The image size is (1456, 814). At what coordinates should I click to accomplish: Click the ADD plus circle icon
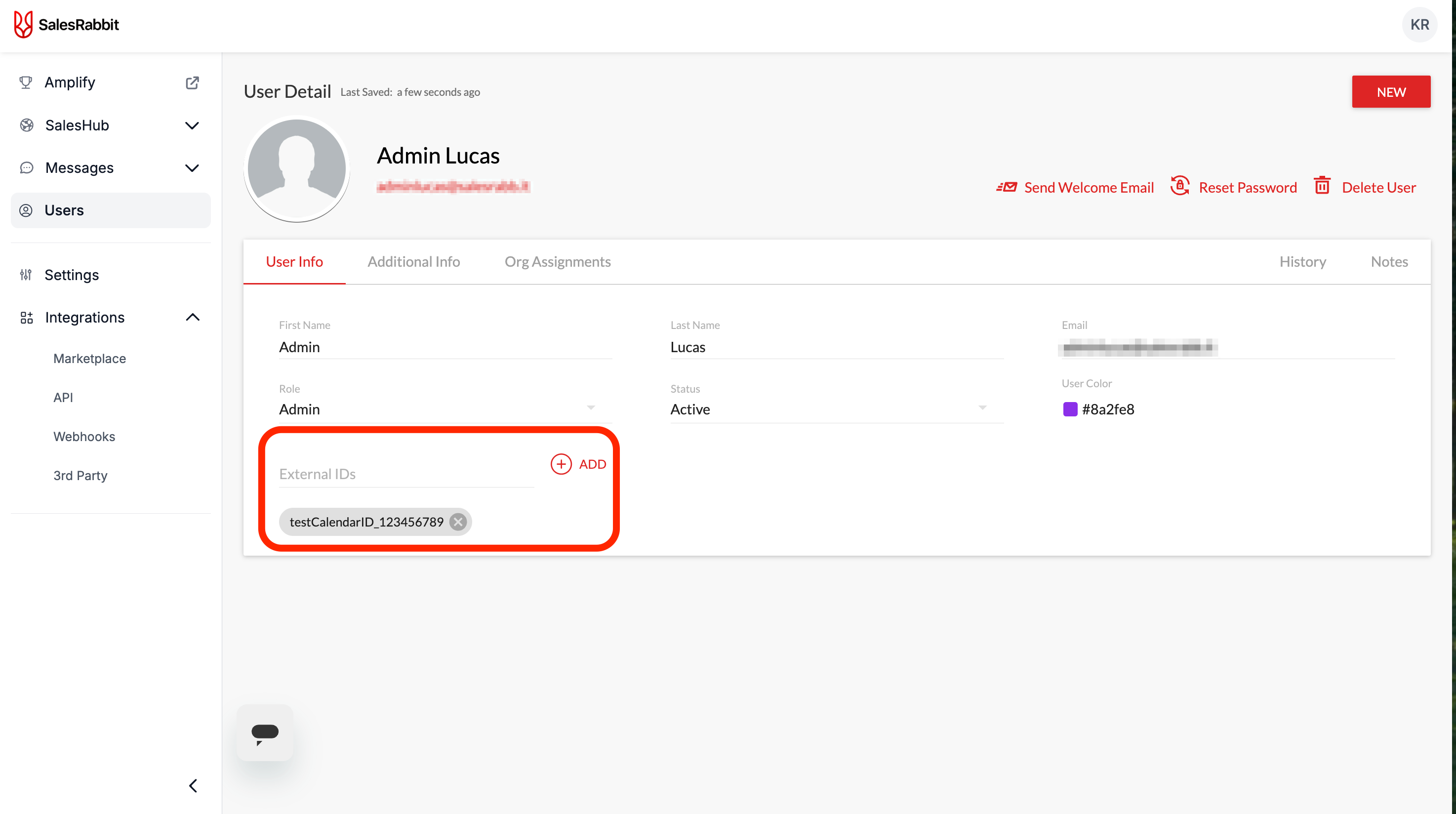pyautogui.click(x=561, y=464)
